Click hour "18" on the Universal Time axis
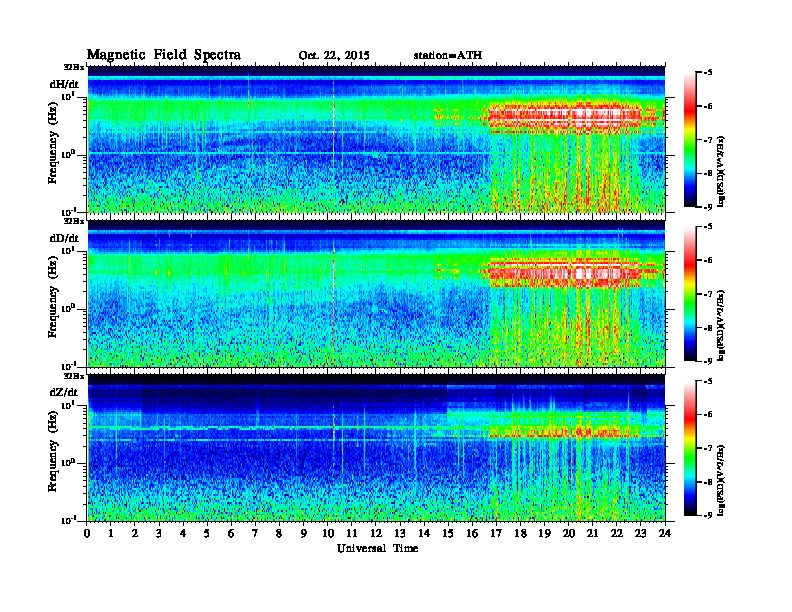This screenshot has height=612, width=792. click(x=520, y=533)
